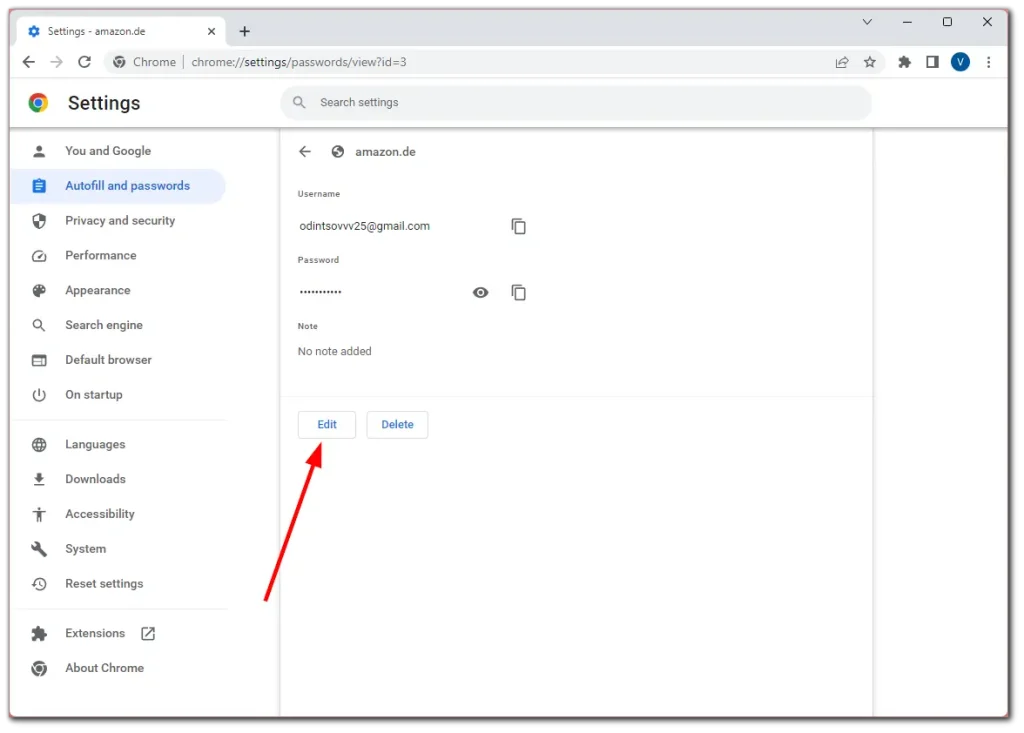Click the Chrome logo next to Settings

[x=39, y=103]
